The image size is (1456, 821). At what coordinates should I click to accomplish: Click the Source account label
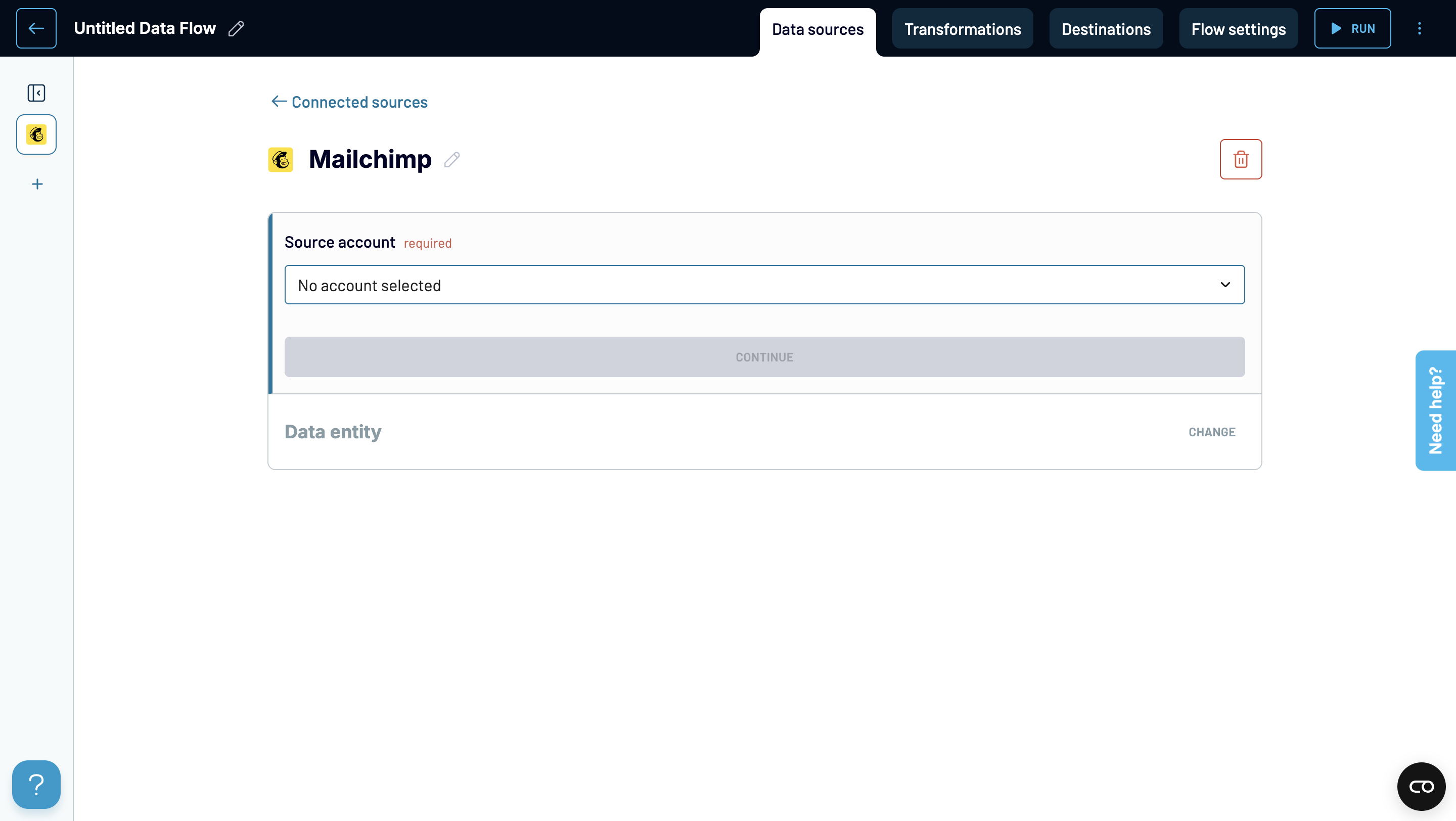pos(340,242)
